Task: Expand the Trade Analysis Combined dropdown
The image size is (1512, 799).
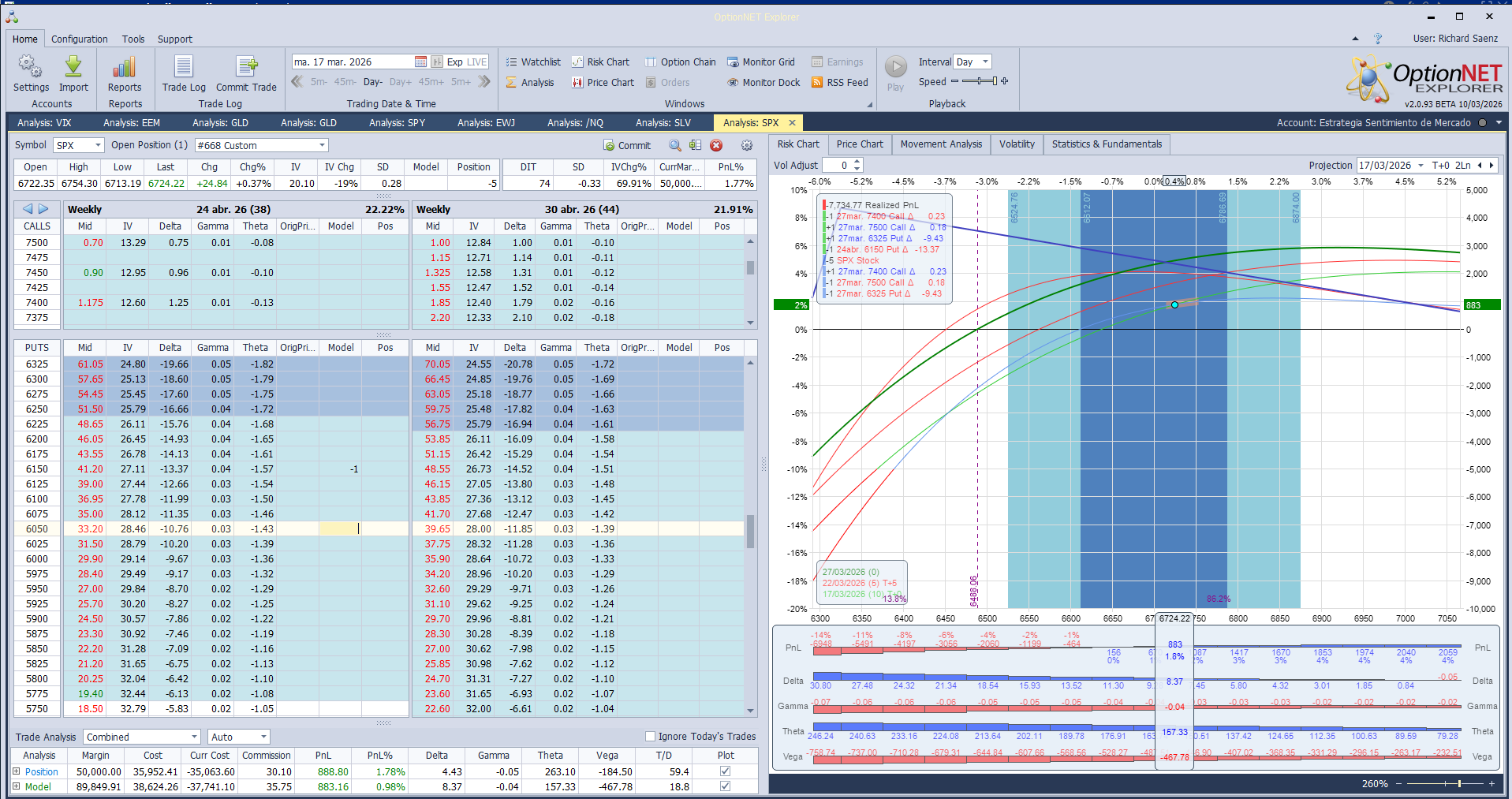Action: 194,737
